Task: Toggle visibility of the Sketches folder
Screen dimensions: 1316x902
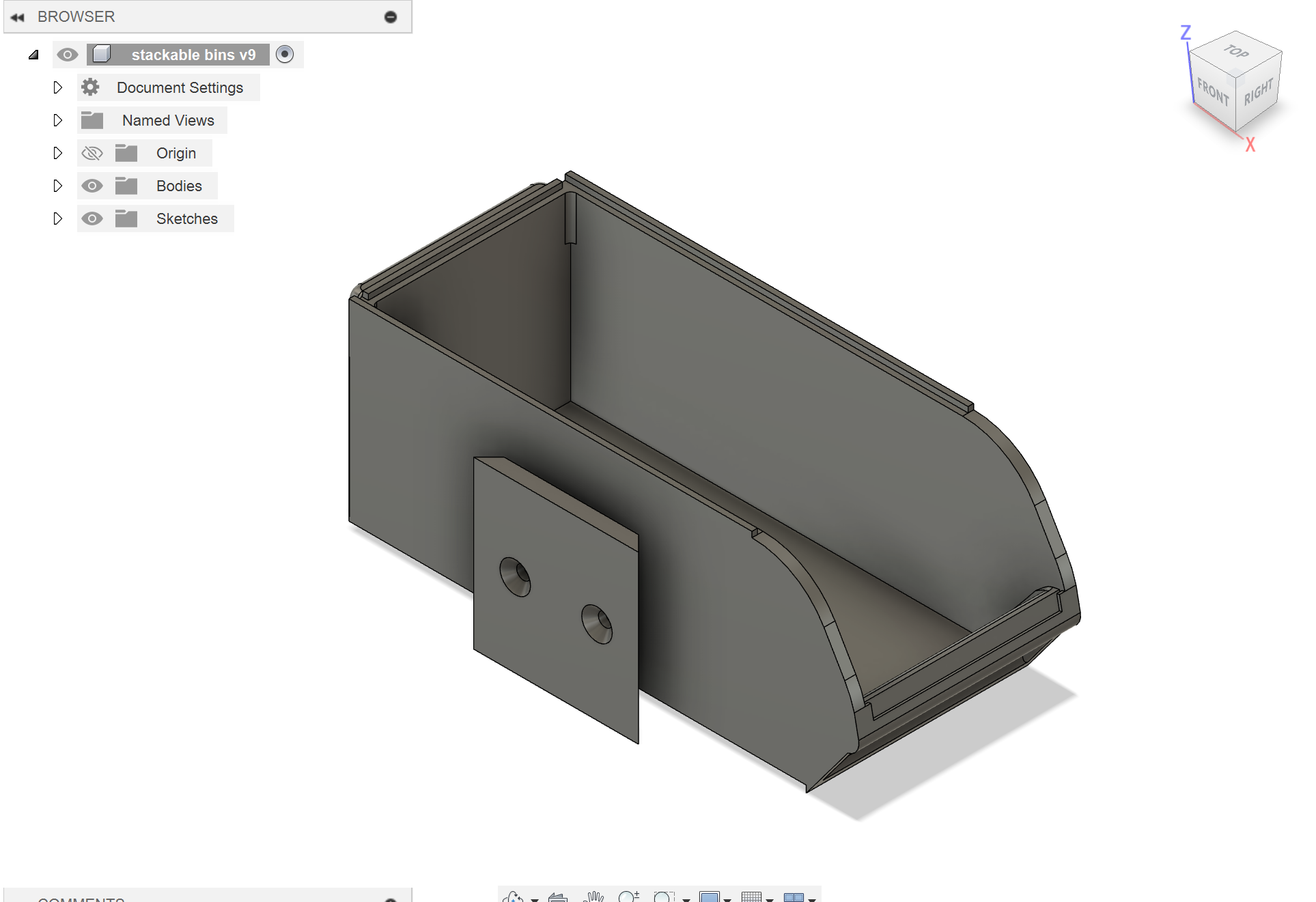Action: pyautogui.click(x=92, y=219)
